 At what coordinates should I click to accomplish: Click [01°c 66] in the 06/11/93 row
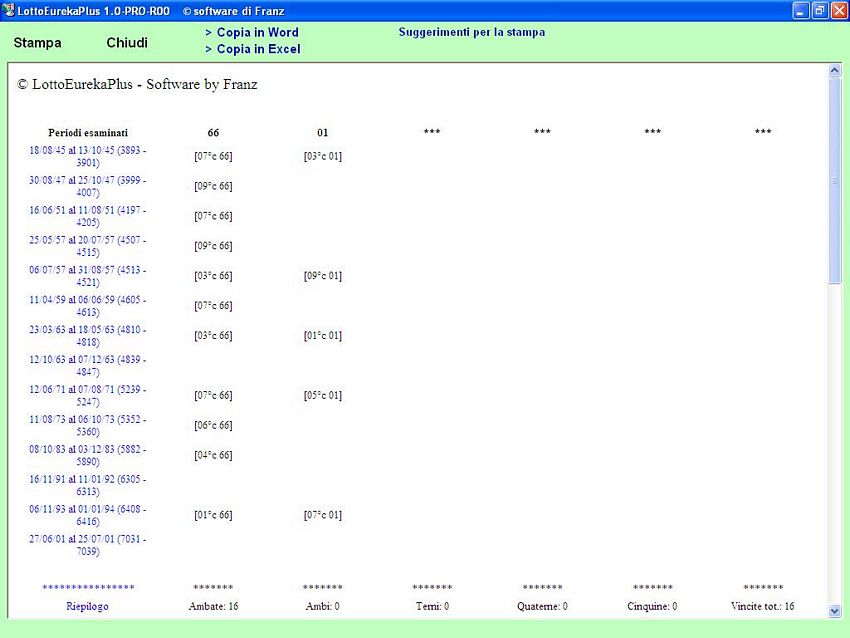214,515
